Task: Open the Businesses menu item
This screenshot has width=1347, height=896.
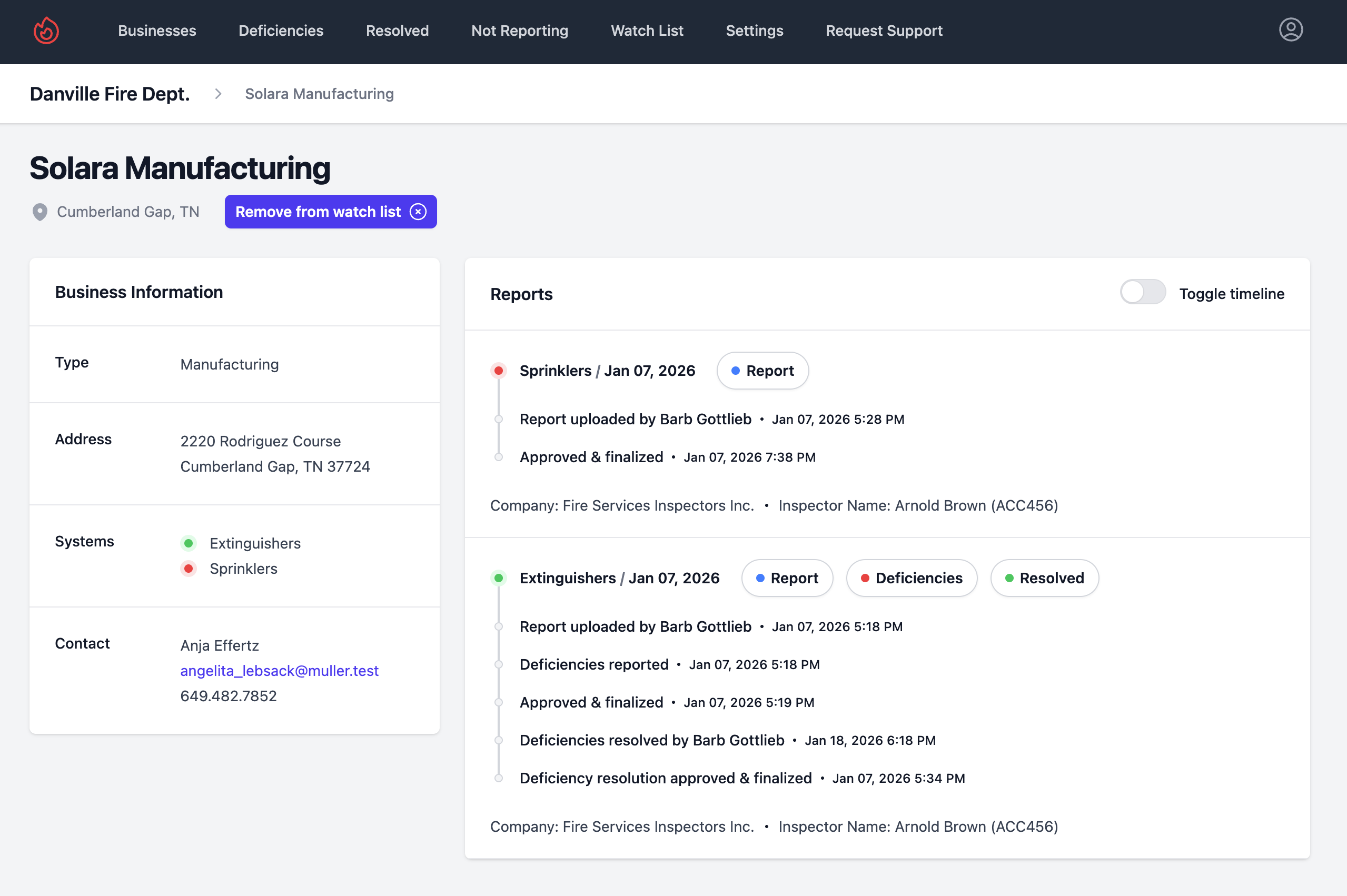Action: click(156, 31)
